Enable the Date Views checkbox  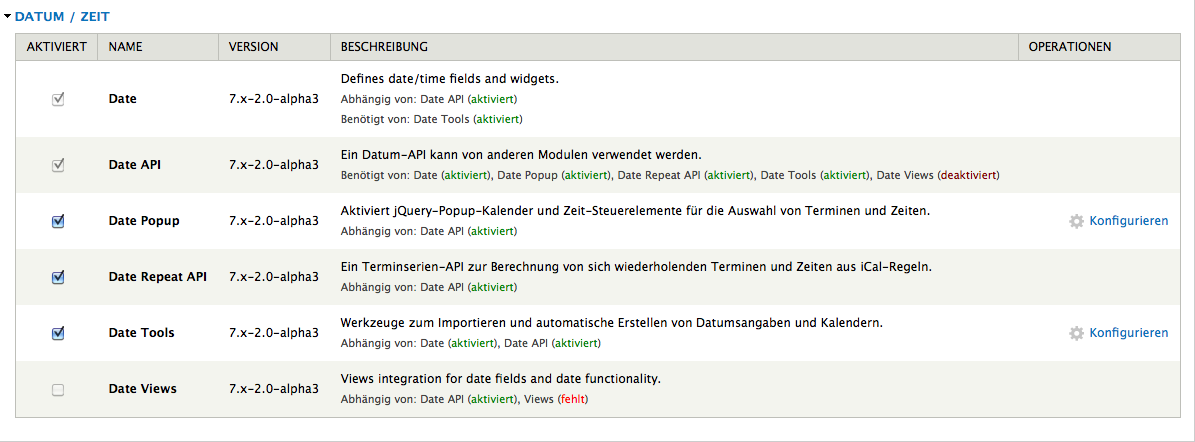(58, 389)
